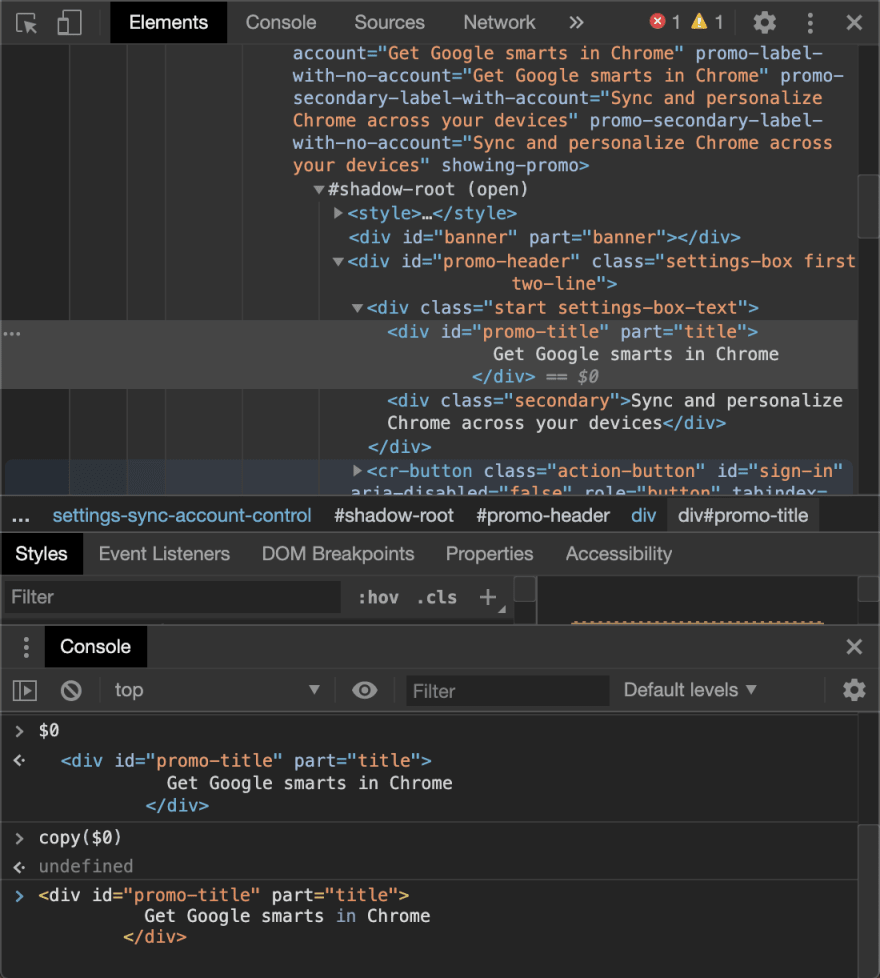Open DevTools settings gear in top bar

(x=764, y=23)
